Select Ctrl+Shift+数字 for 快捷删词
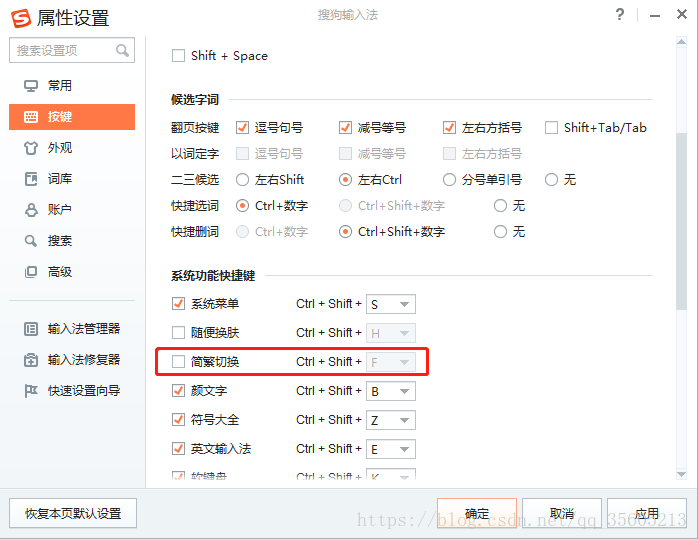Screen dimensions: 698x540 [x=345, y=231]
